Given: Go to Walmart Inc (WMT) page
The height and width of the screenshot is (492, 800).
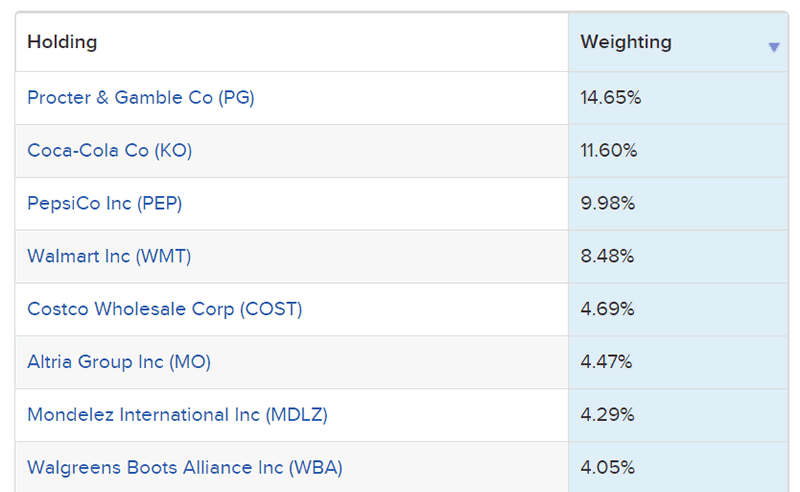Looking at the screenshot, I should coord(109,256).
